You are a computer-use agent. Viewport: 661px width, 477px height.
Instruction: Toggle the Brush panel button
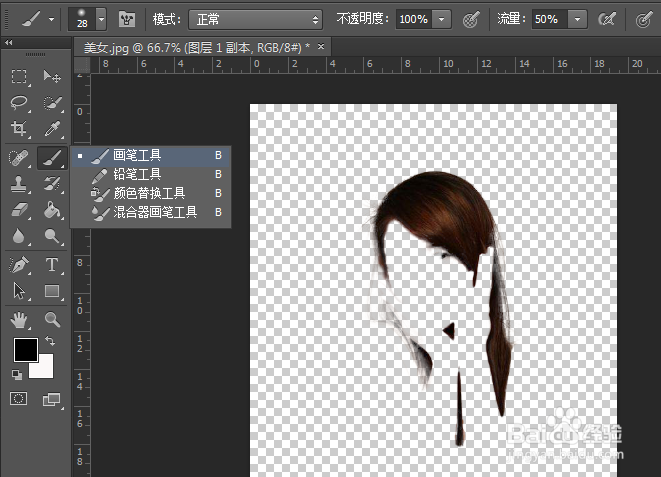127,19
